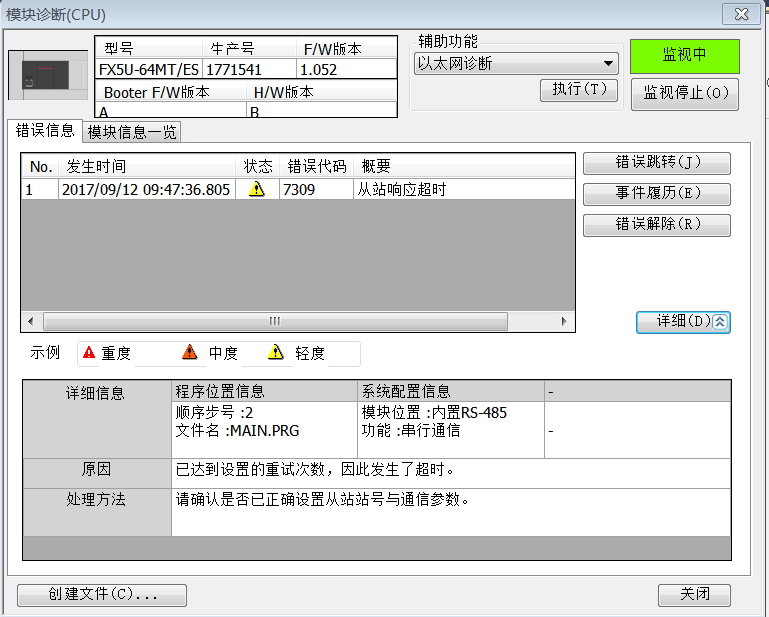This screenshot has height=617, width=769.
Task: Click the 错误跳转(J) button
Action: (656, 163)
